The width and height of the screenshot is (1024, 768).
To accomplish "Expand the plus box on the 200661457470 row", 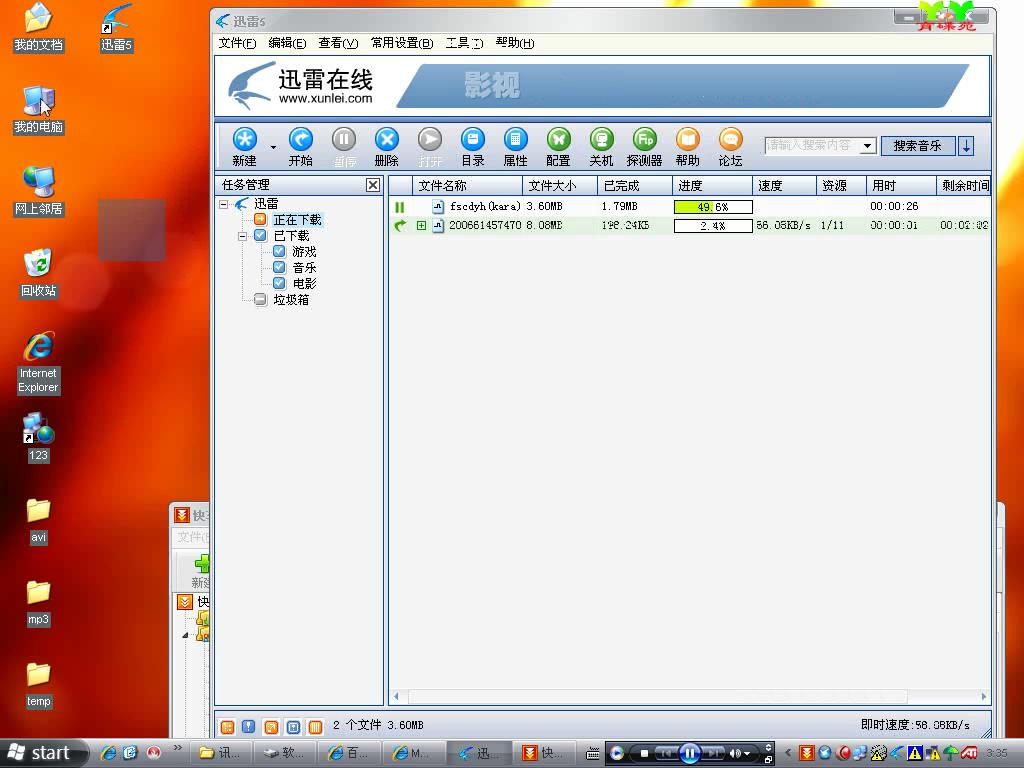I will pyautogui.click(x=421, y=225).
